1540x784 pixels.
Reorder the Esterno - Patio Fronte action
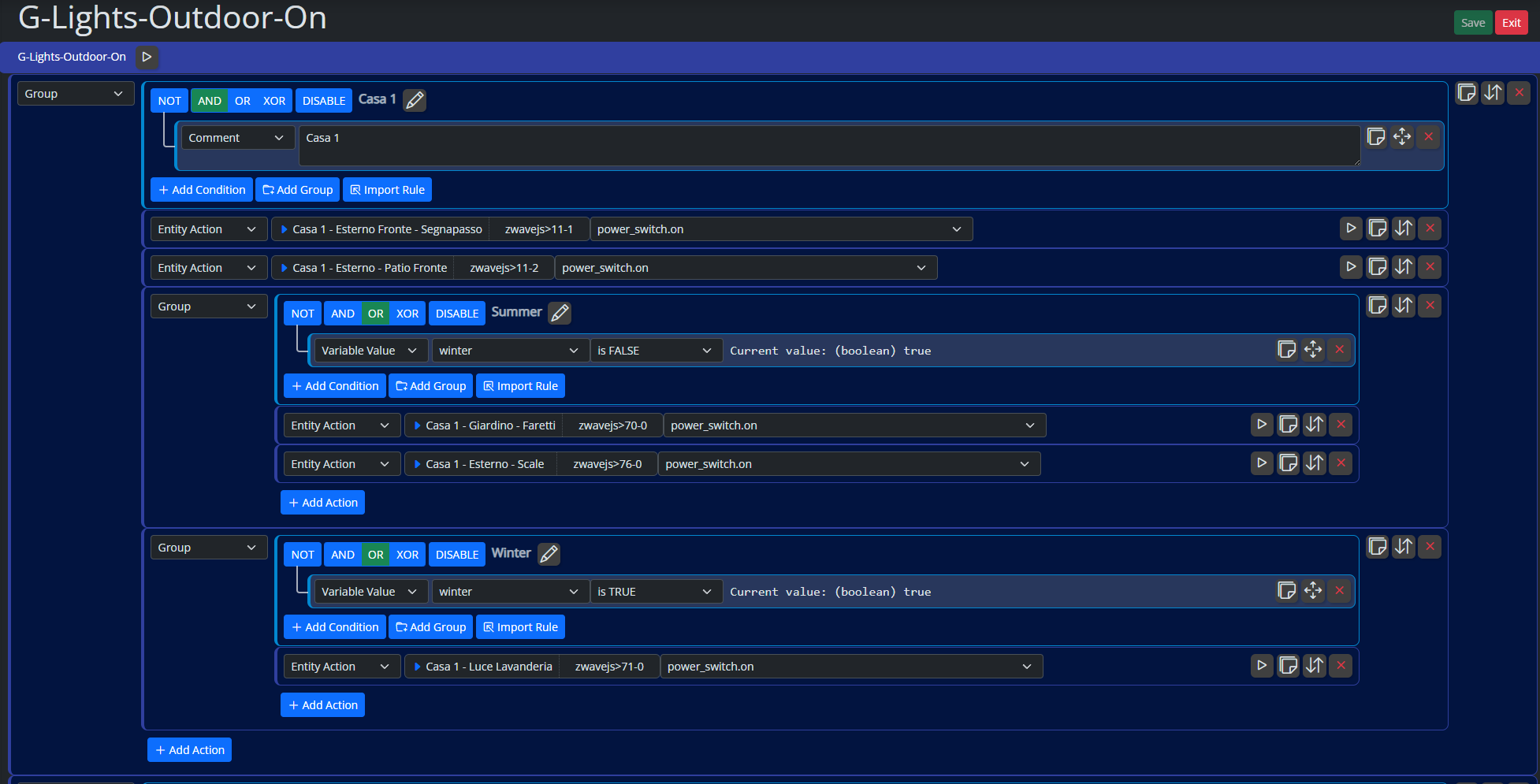(x=1404, y=267)
